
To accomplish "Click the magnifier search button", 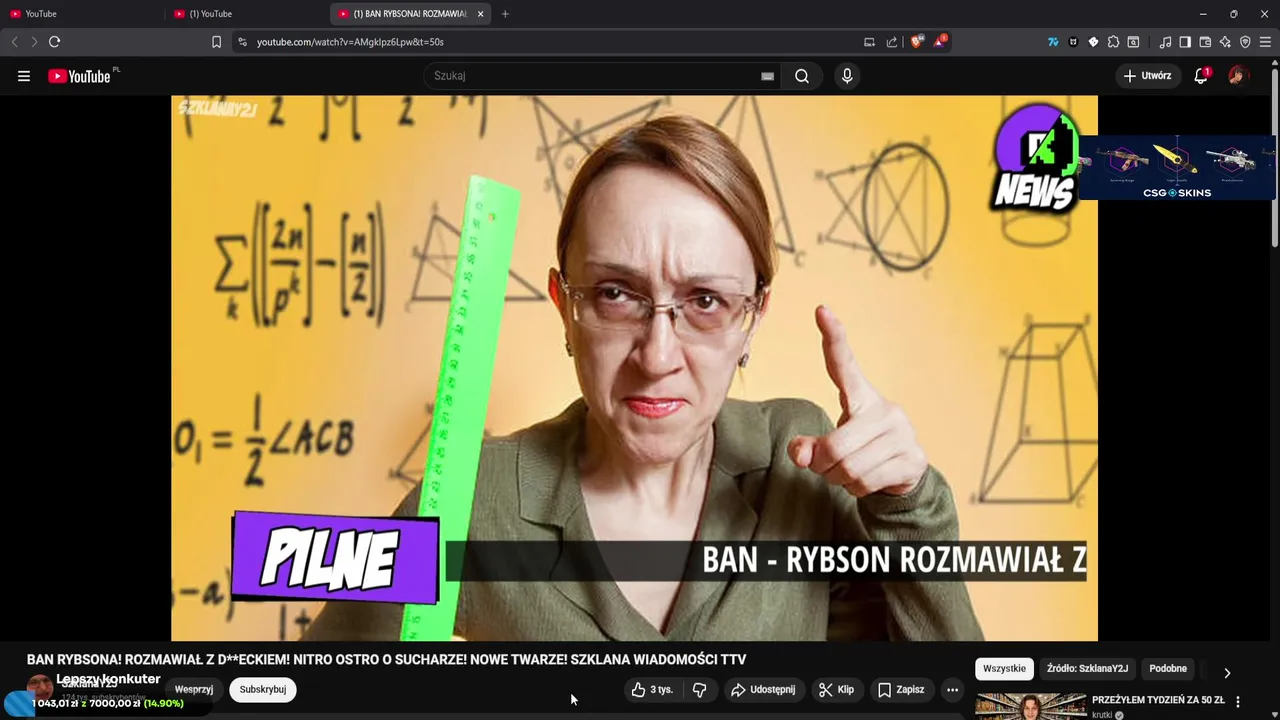I will tap(802, 76).
